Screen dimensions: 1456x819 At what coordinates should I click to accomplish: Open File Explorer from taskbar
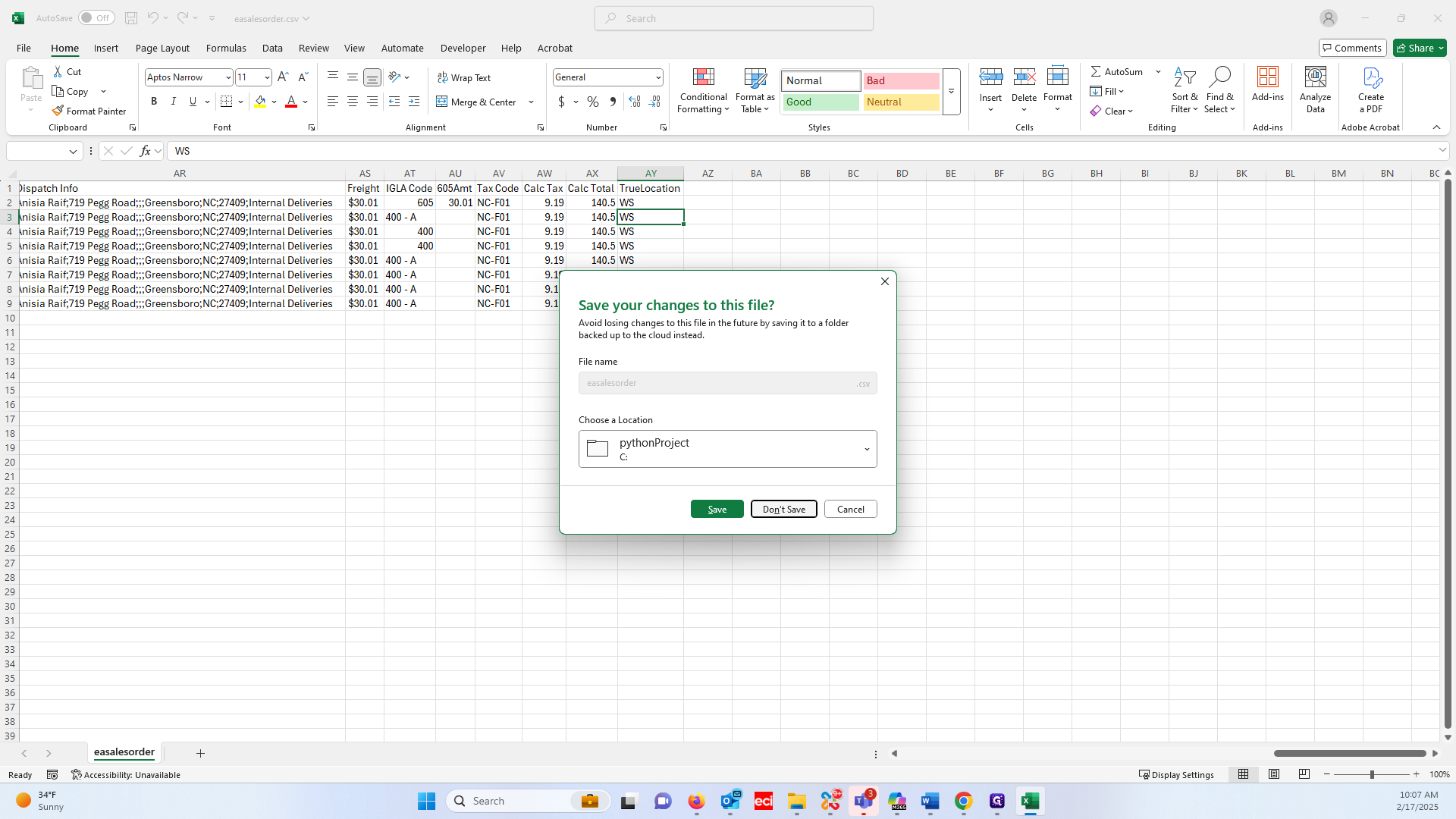[x=796, y=801]
